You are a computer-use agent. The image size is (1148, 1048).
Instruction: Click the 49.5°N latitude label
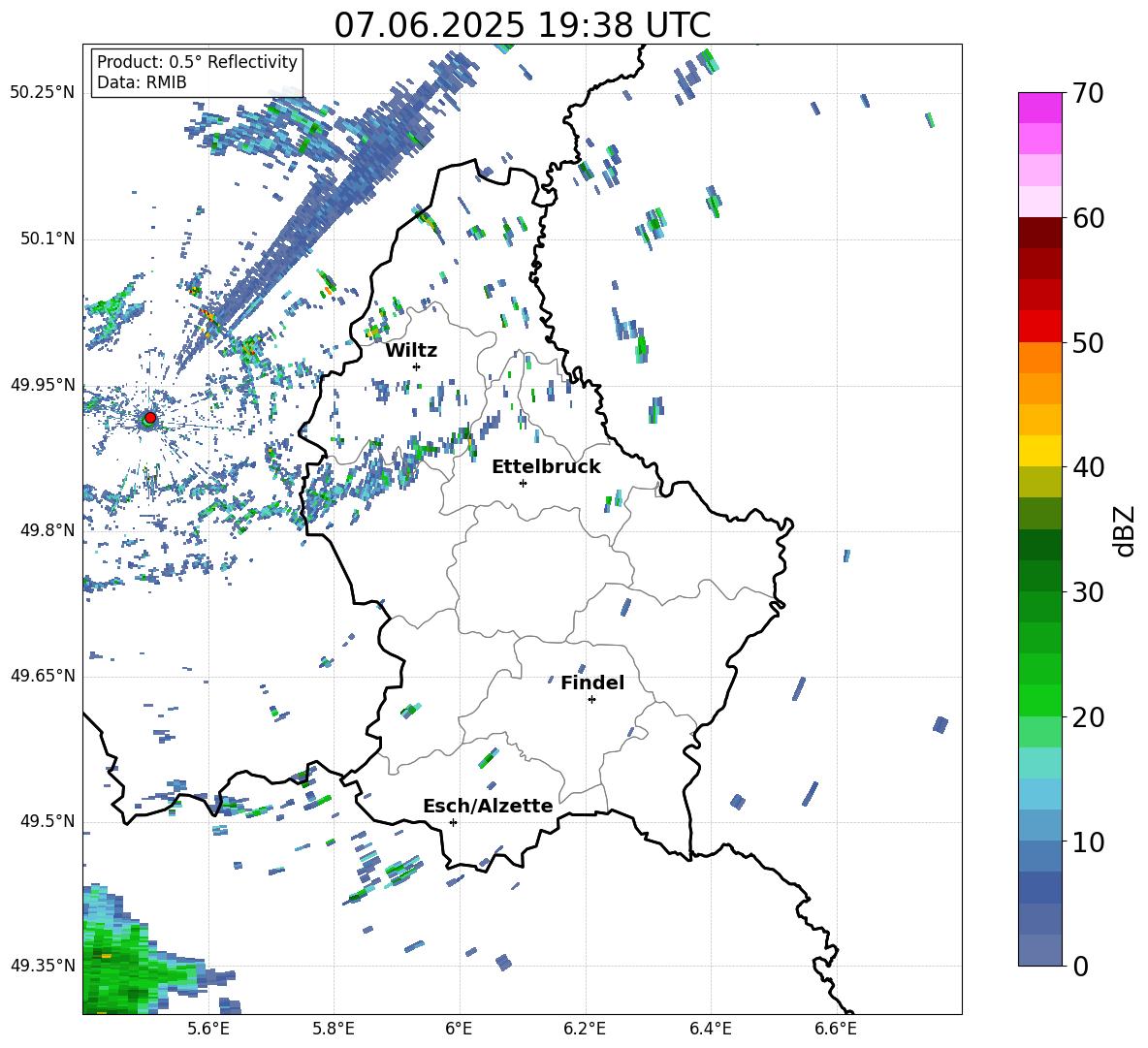48,821
